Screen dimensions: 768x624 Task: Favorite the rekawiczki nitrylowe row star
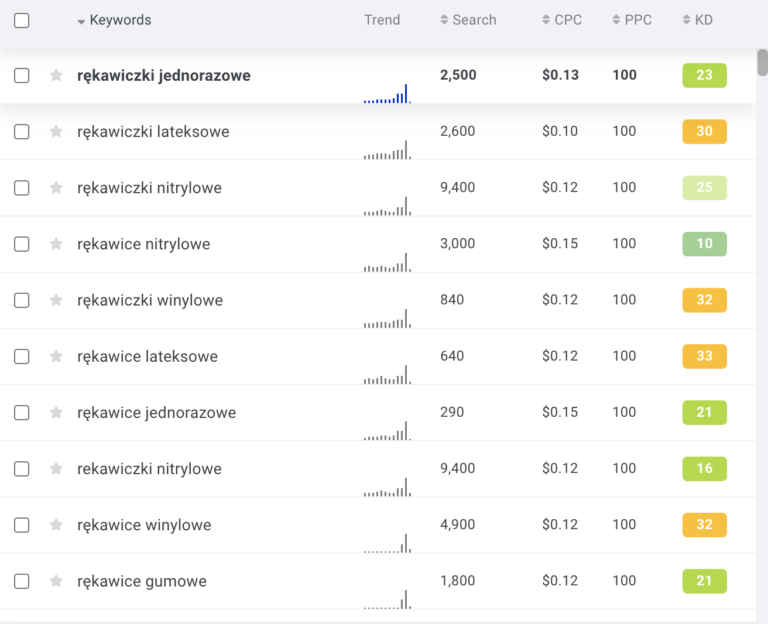[56, 469]
